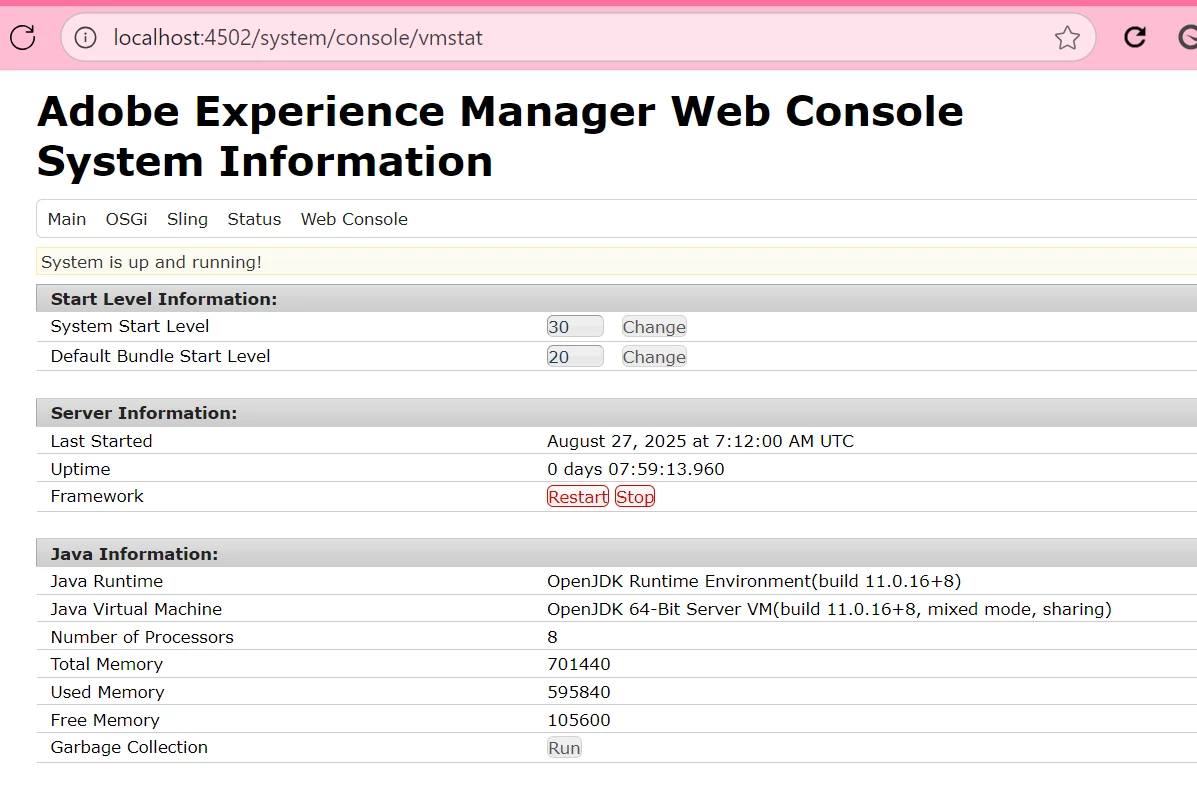Click the System Start Level input field

(x=575, y=327)
